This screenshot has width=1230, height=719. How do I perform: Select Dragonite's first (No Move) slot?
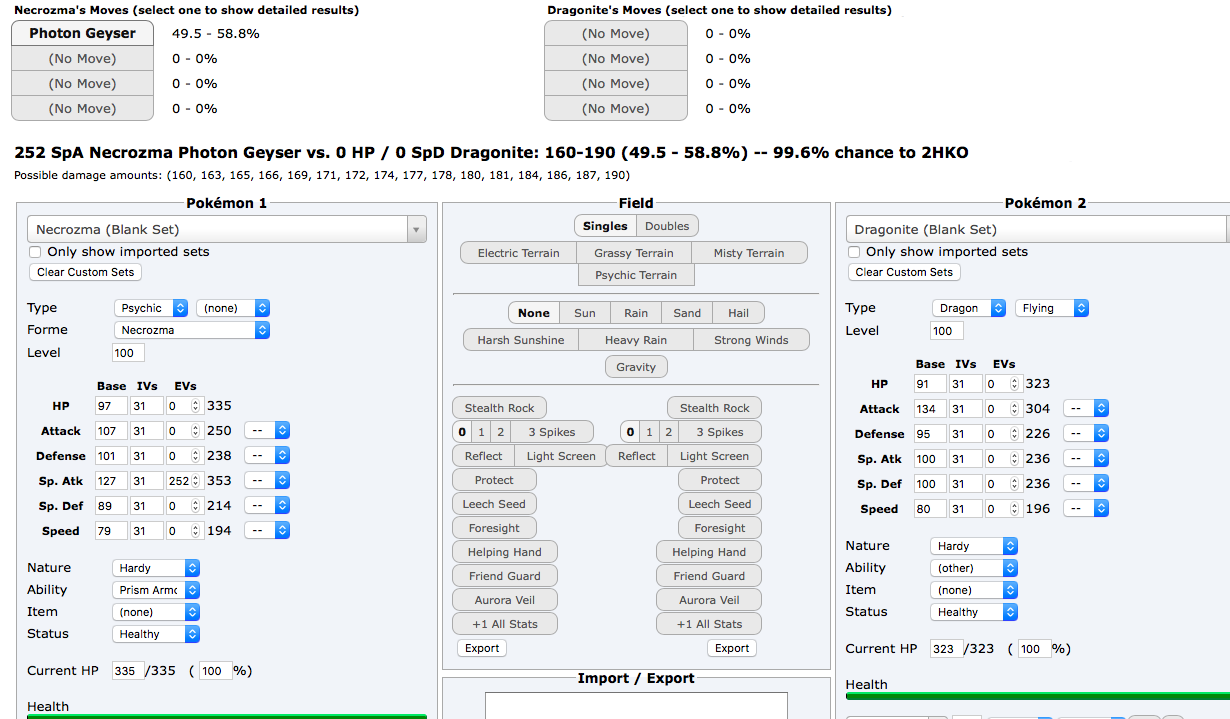click(x=616, y=33)
